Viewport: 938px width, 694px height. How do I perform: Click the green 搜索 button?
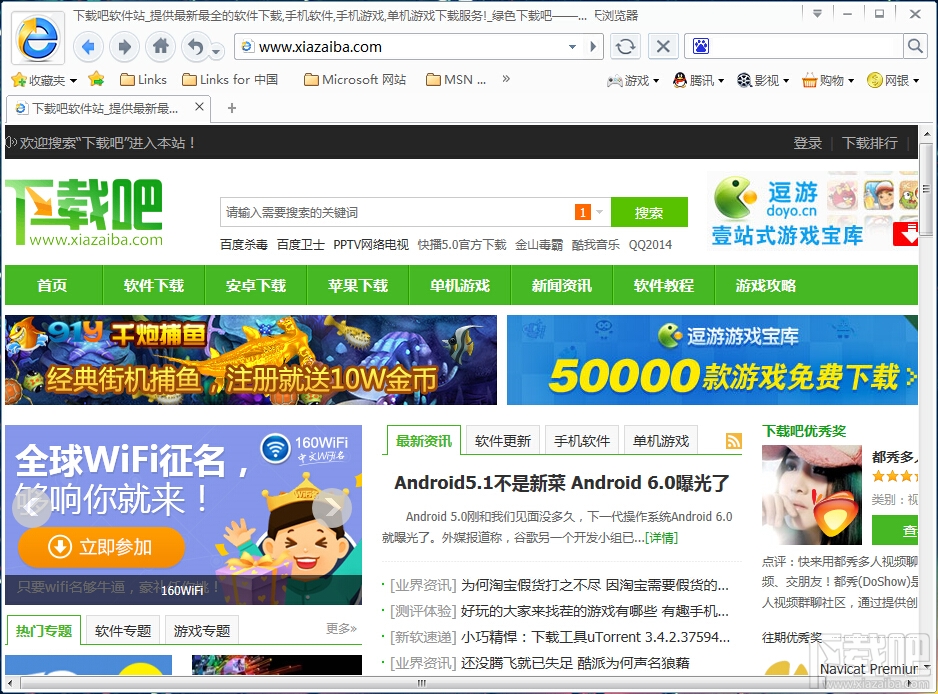click(649, 212)
